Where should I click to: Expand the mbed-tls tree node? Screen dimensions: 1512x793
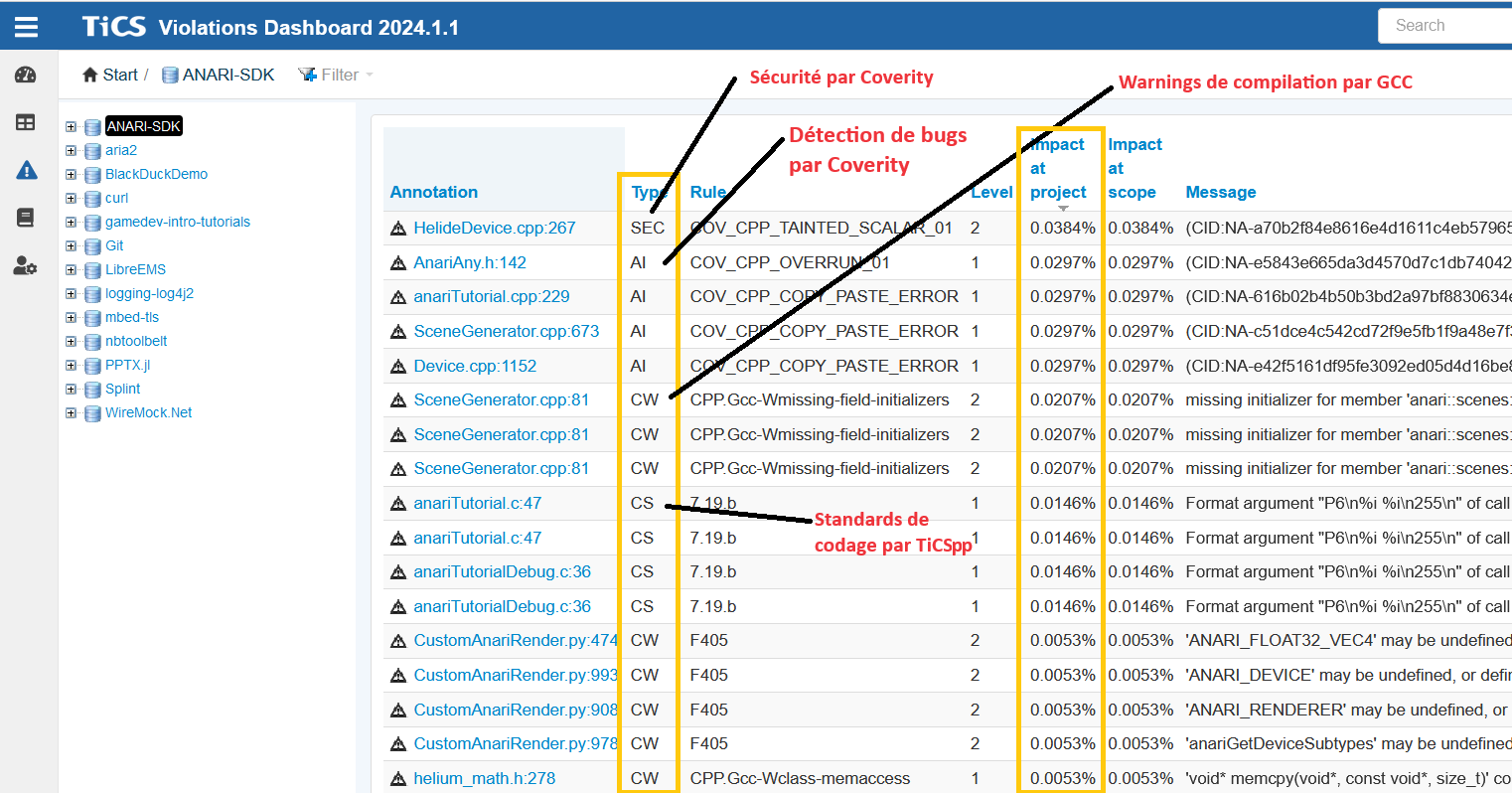tap(71, 317)
